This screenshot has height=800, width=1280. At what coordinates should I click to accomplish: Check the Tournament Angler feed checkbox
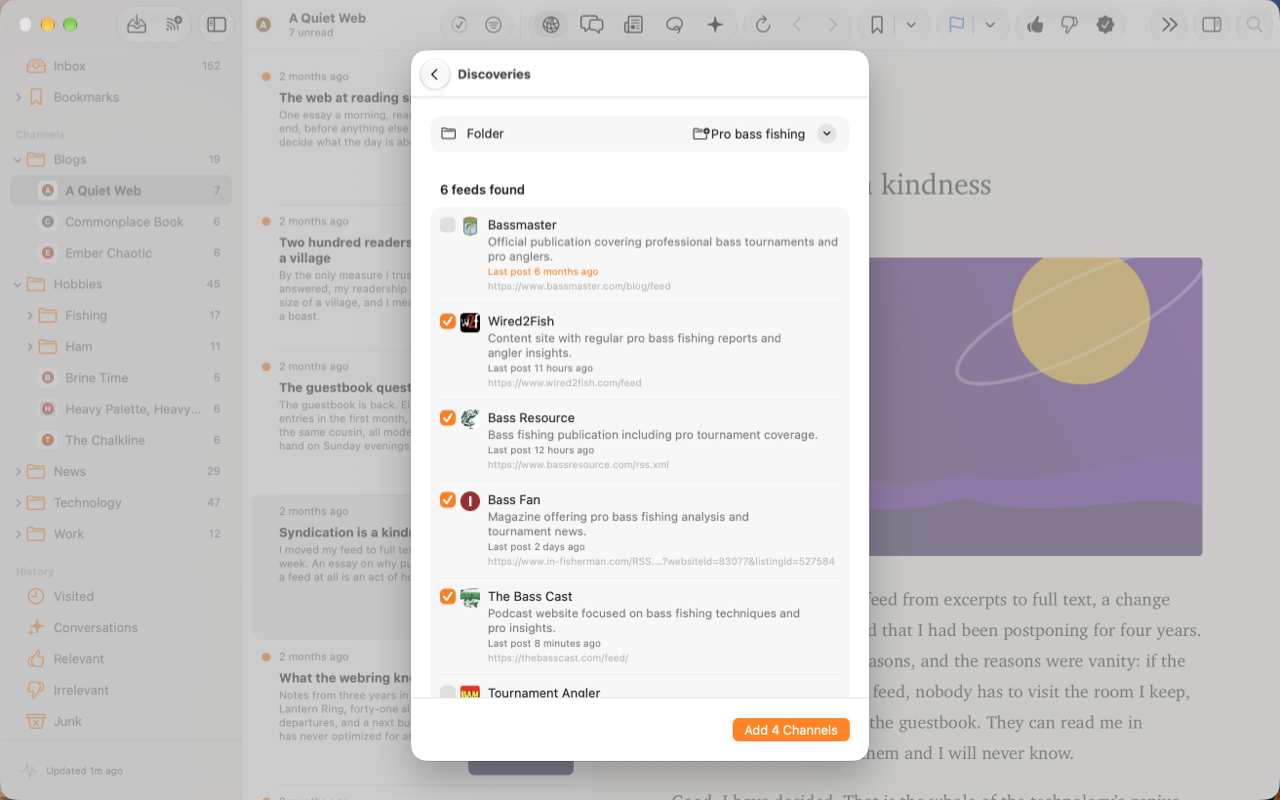coord(448,692)
